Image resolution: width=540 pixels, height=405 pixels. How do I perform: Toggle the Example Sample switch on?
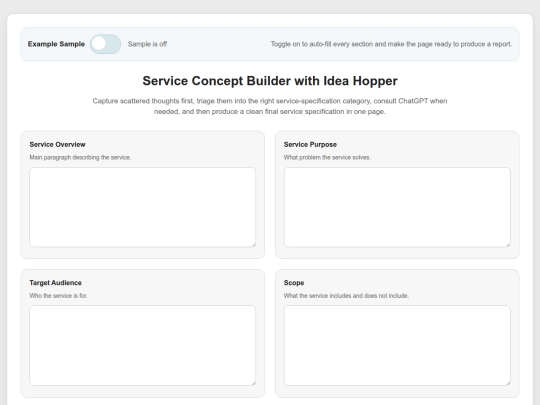tap(105, 44)
